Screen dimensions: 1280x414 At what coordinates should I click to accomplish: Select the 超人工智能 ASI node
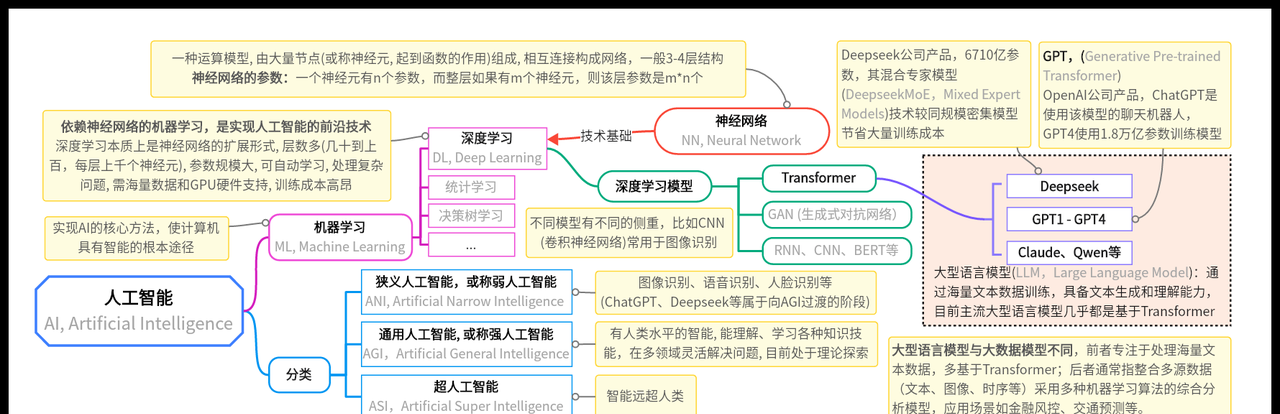pyautogui.click(x=465, y=396)
